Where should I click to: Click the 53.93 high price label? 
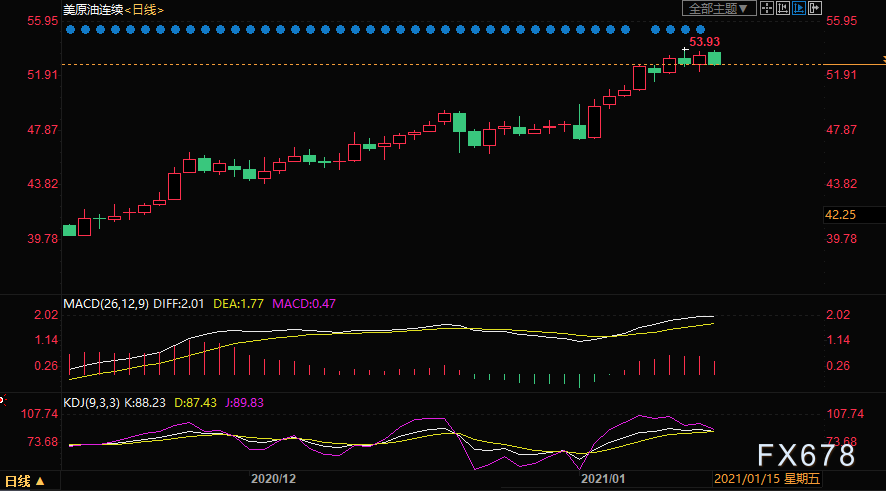[x=705, y=42]
